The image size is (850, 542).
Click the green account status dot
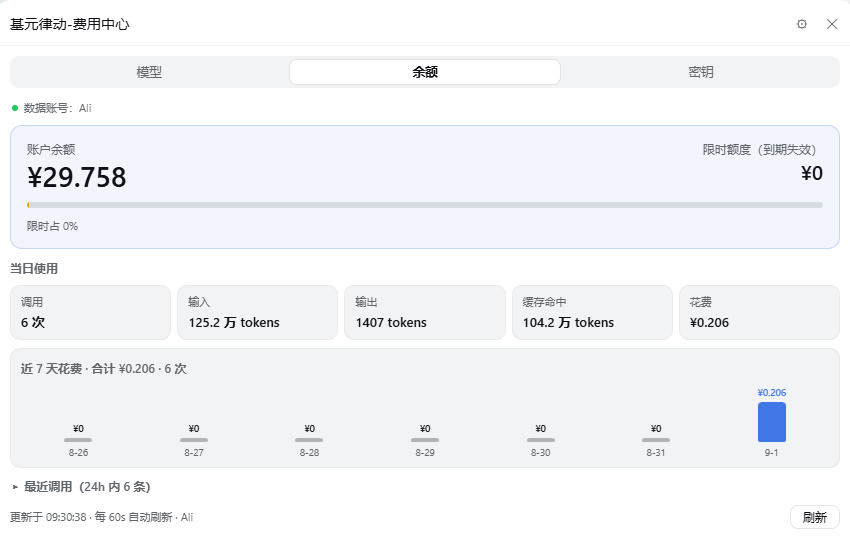click(x=15, y=108)
